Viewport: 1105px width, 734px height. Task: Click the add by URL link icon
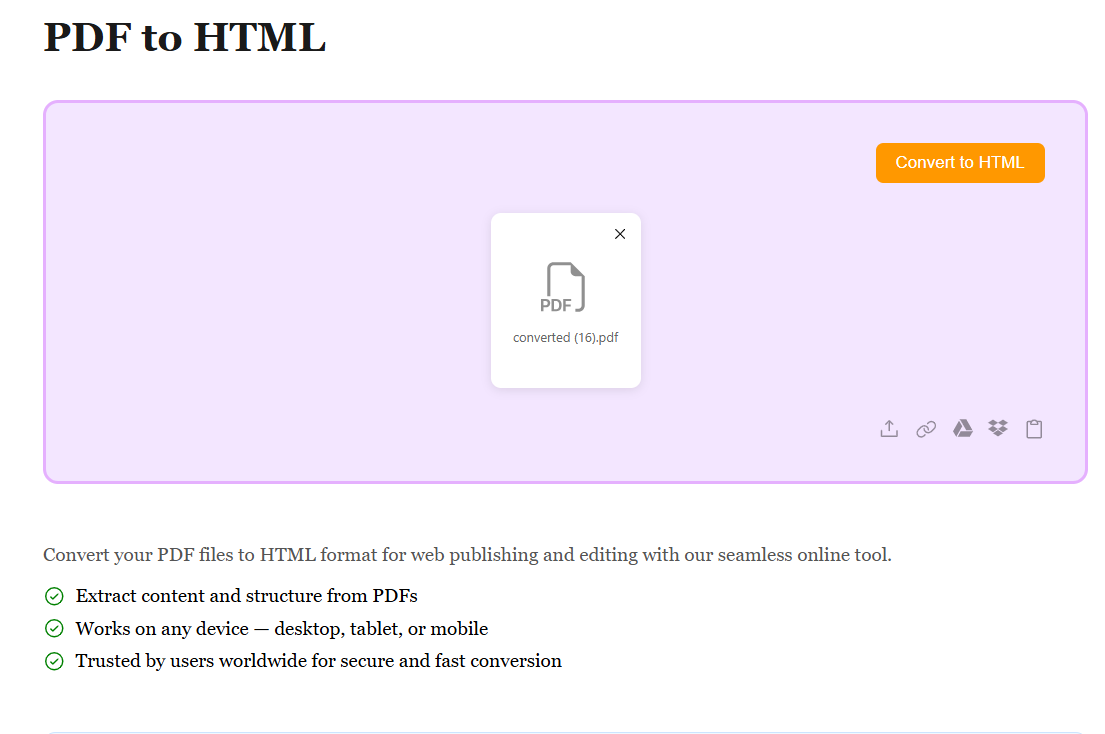click(926, 429)
